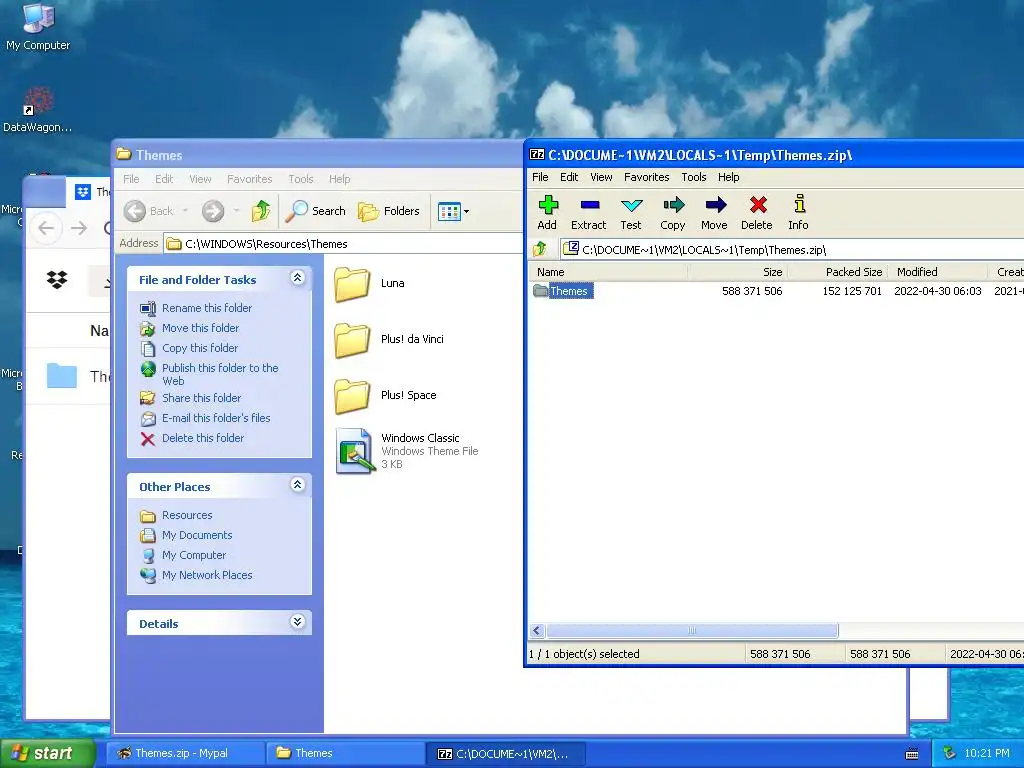Open My Network Places link
Screen dimensions: 1024x768
click(x=207, y=575)
